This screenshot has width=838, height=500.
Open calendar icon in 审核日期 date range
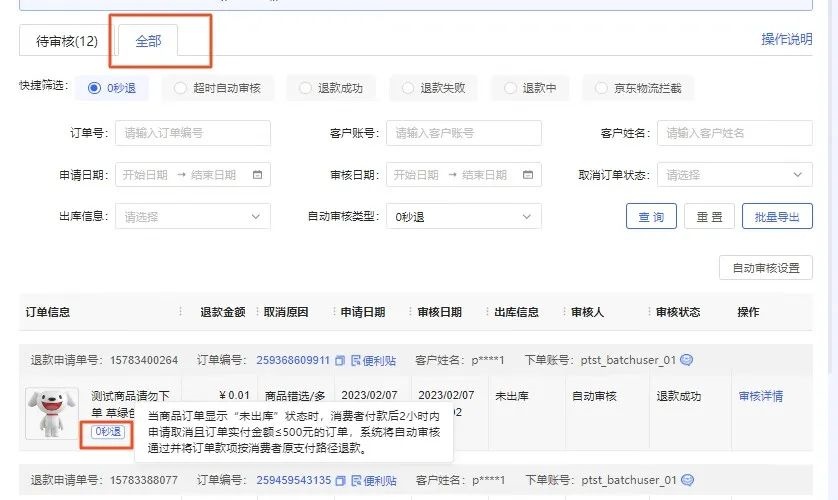pos(528,175)
